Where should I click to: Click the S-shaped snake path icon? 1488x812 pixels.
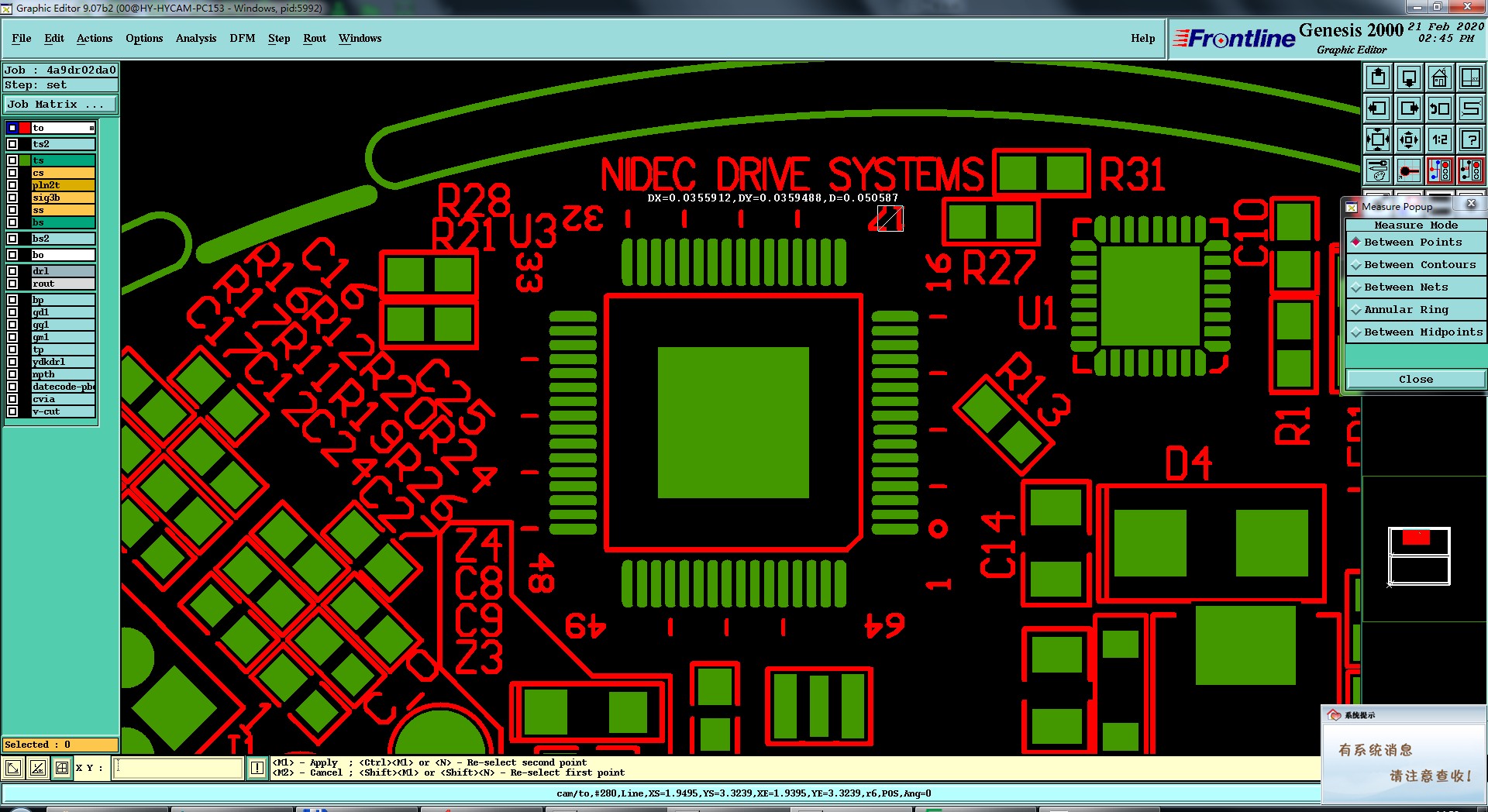(x=1471, y=108)
